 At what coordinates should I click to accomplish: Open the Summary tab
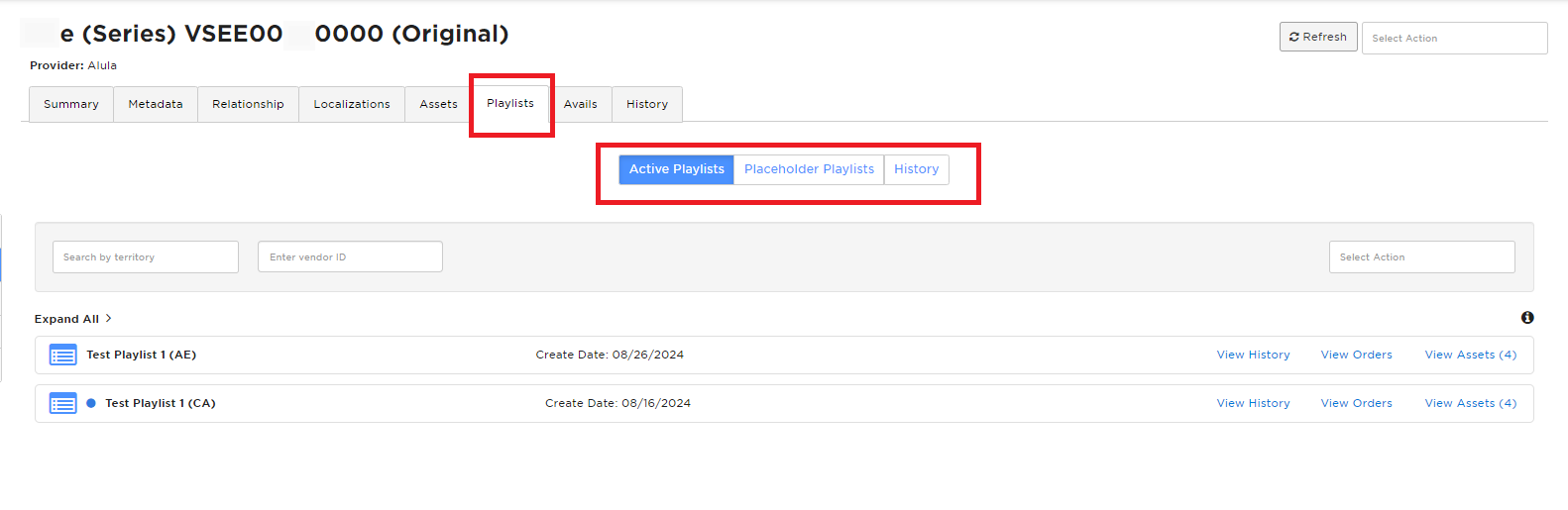click(x=71, y=104)
